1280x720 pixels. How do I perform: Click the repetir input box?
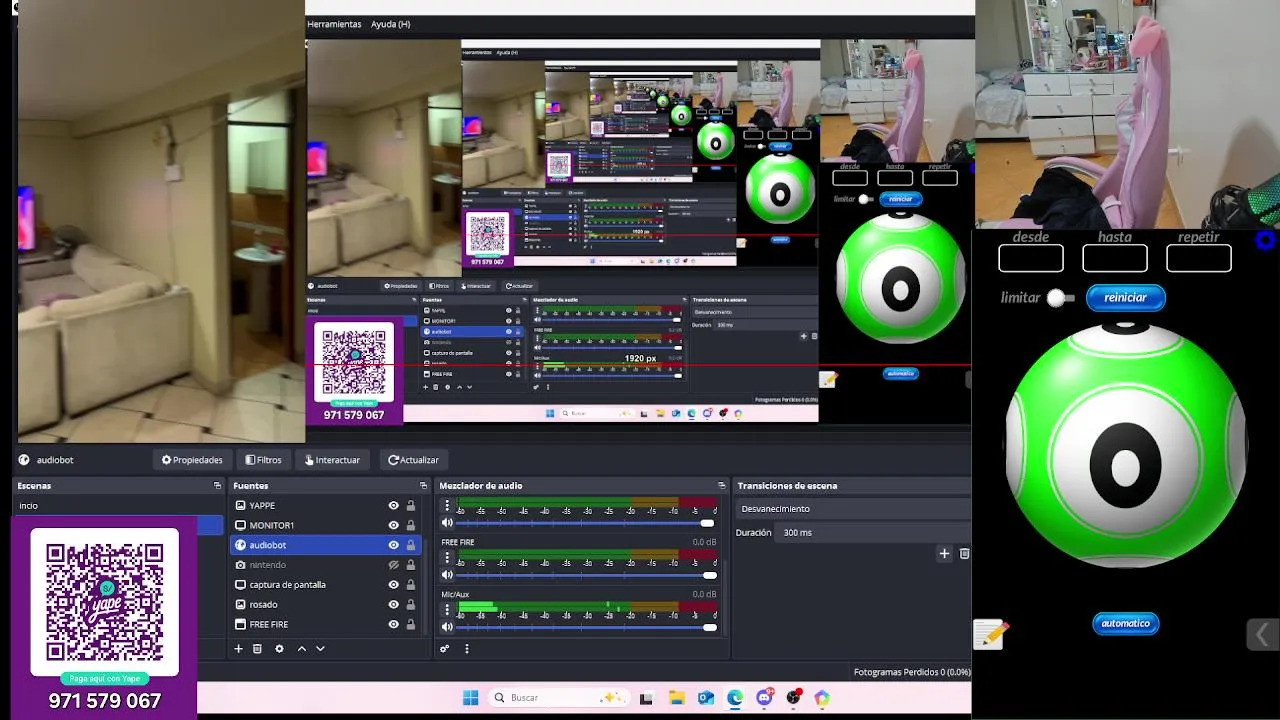click(1199, 258)
